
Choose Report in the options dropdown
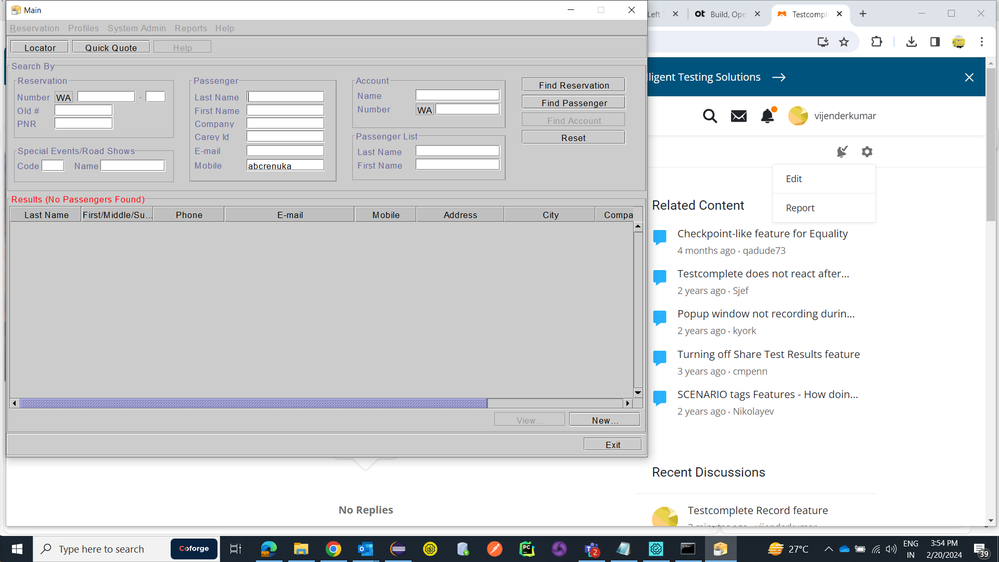click(800, 208)
